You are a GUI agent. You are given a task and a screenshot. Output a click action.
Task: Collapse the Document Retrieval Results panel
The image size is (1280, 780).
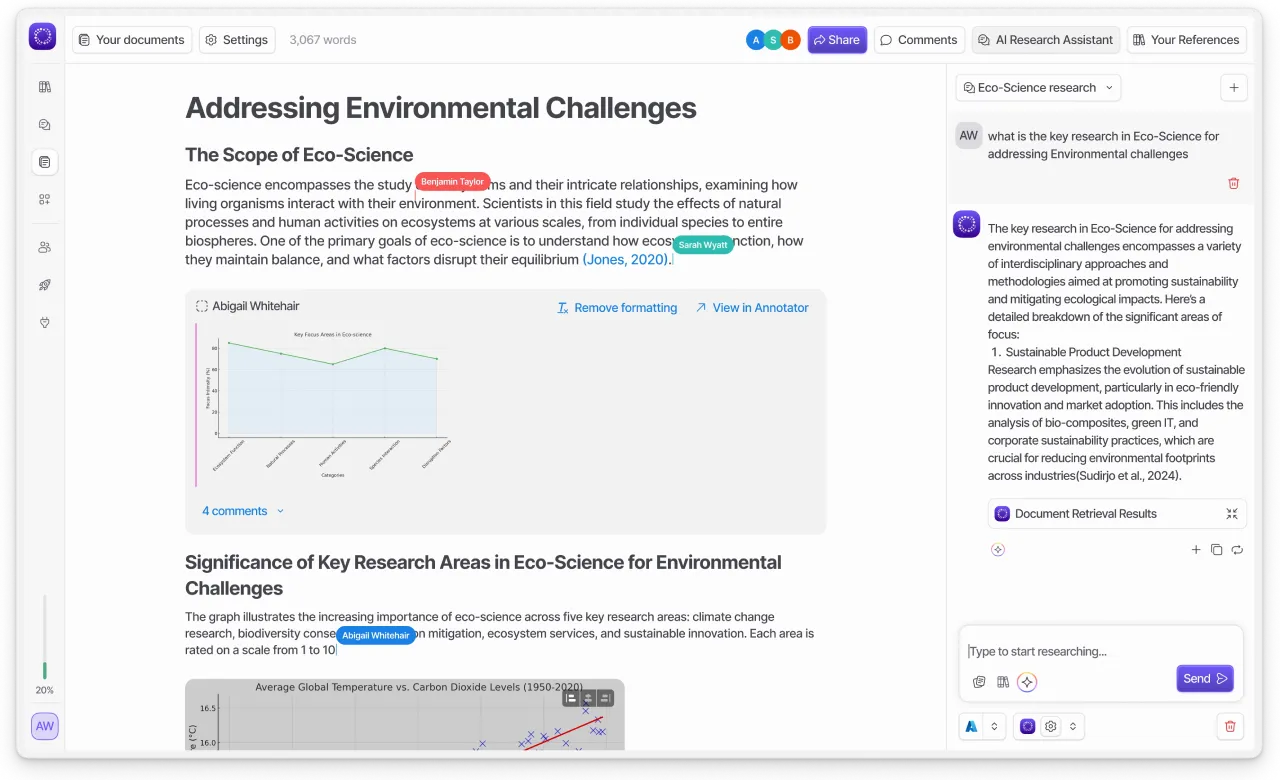(1232, 514)
